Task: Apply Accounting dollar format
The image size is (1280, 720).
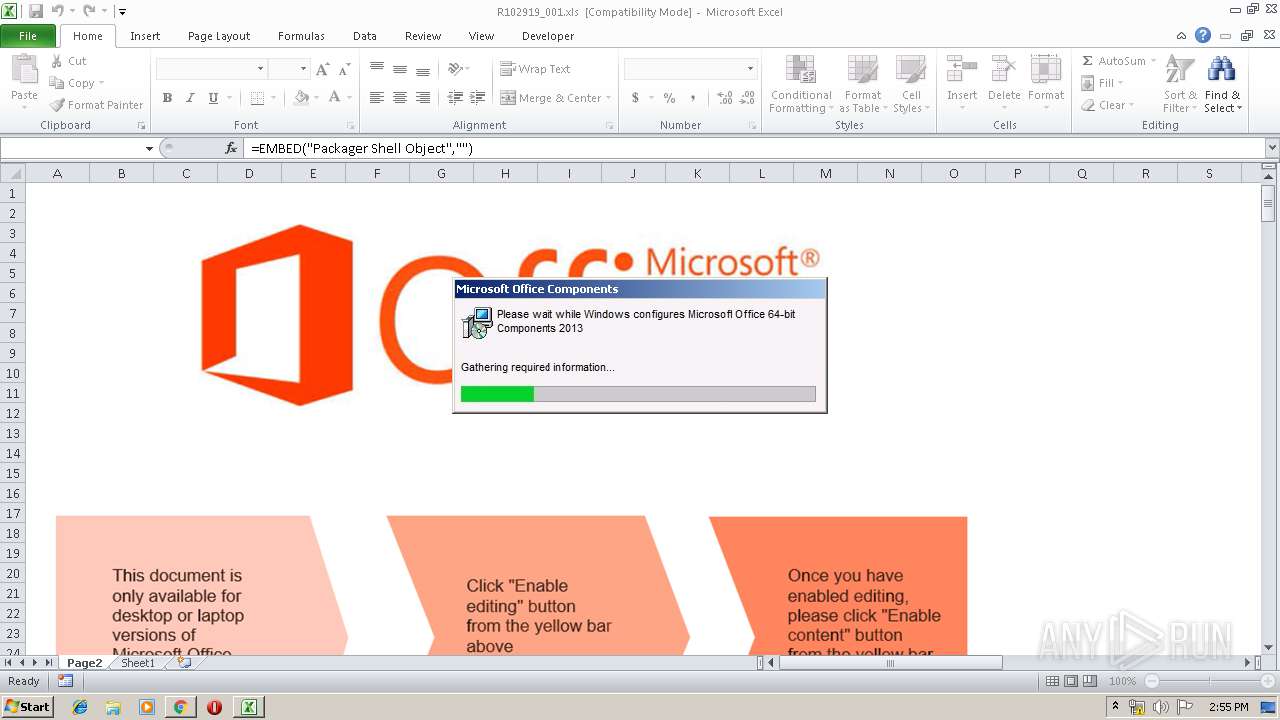Action: click(x=635, y=98)
